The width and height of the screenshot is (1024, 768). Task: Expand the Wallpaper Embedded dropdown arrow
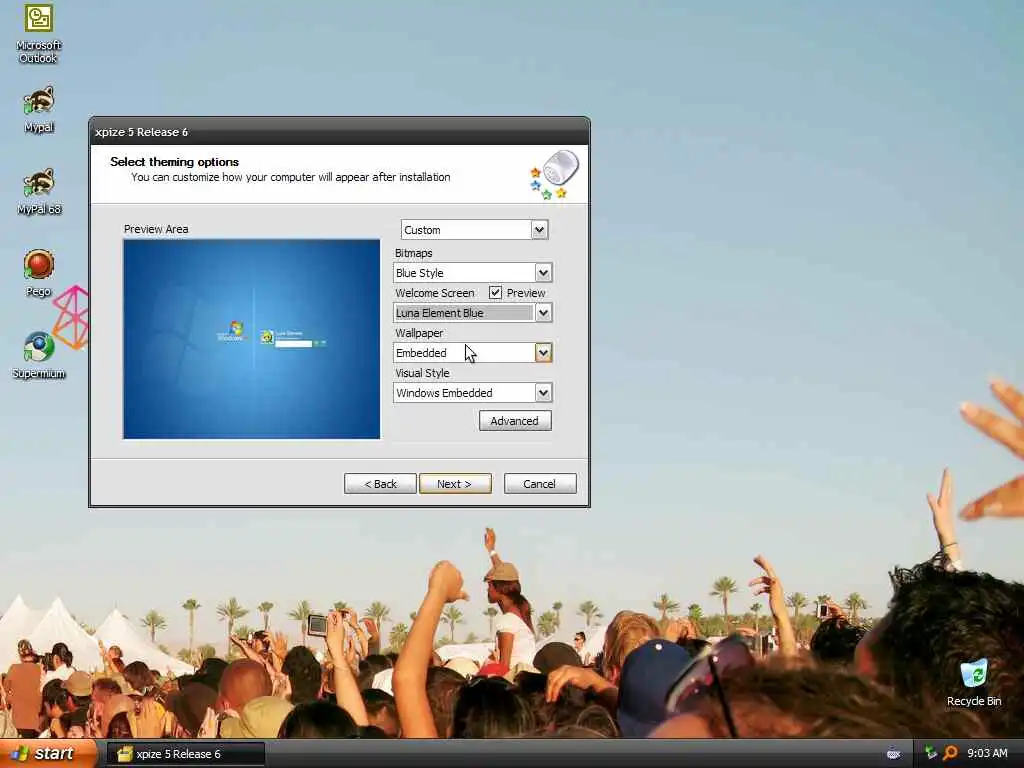click(x=543, y=353)
